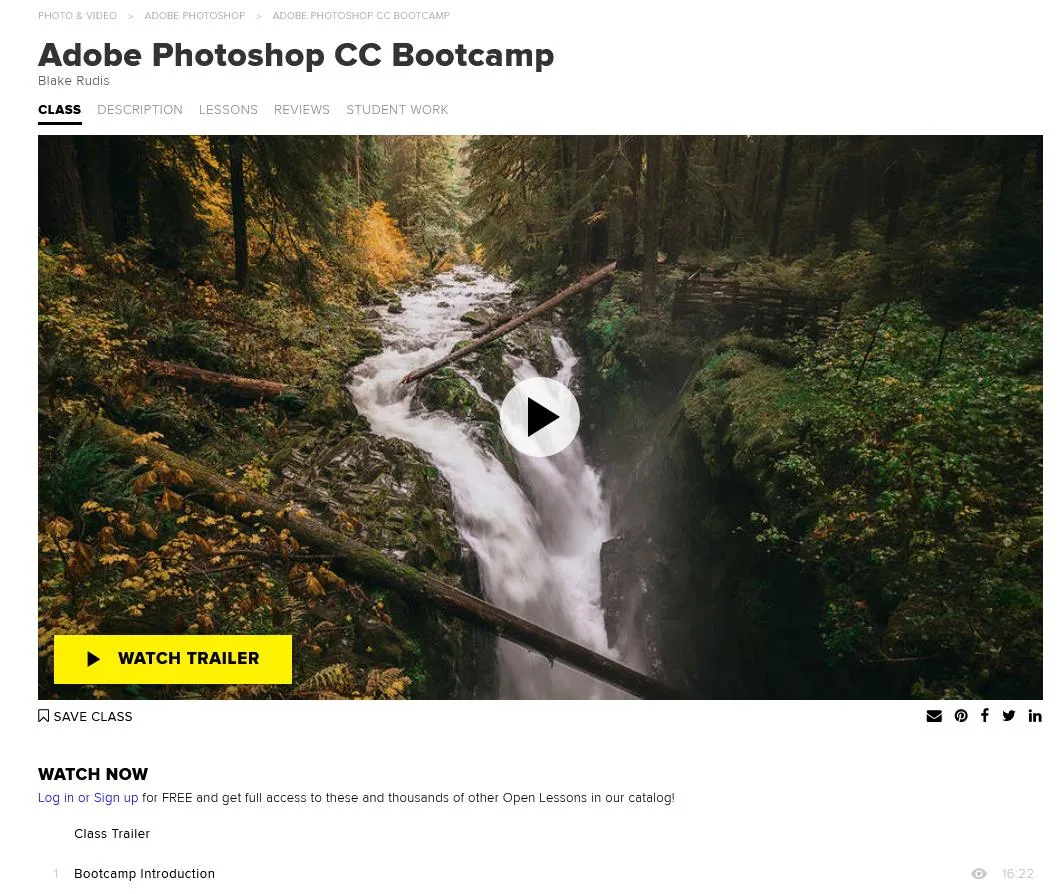
Task: Share the class on Pinterest
Action: coord(961,715)
